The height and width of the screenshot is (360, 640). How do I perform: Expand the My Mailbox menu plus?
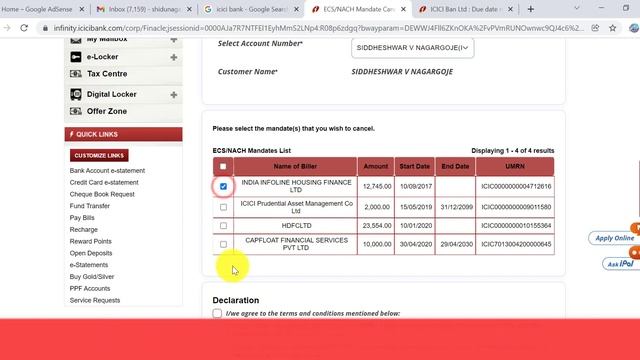coord(174,40)
